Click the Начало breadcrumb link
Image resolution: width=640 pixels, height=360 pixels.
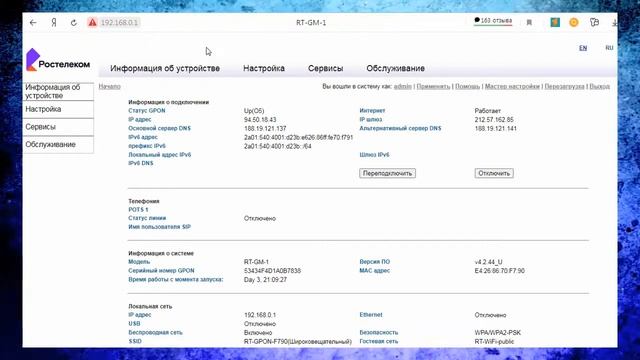click(109, 87)
